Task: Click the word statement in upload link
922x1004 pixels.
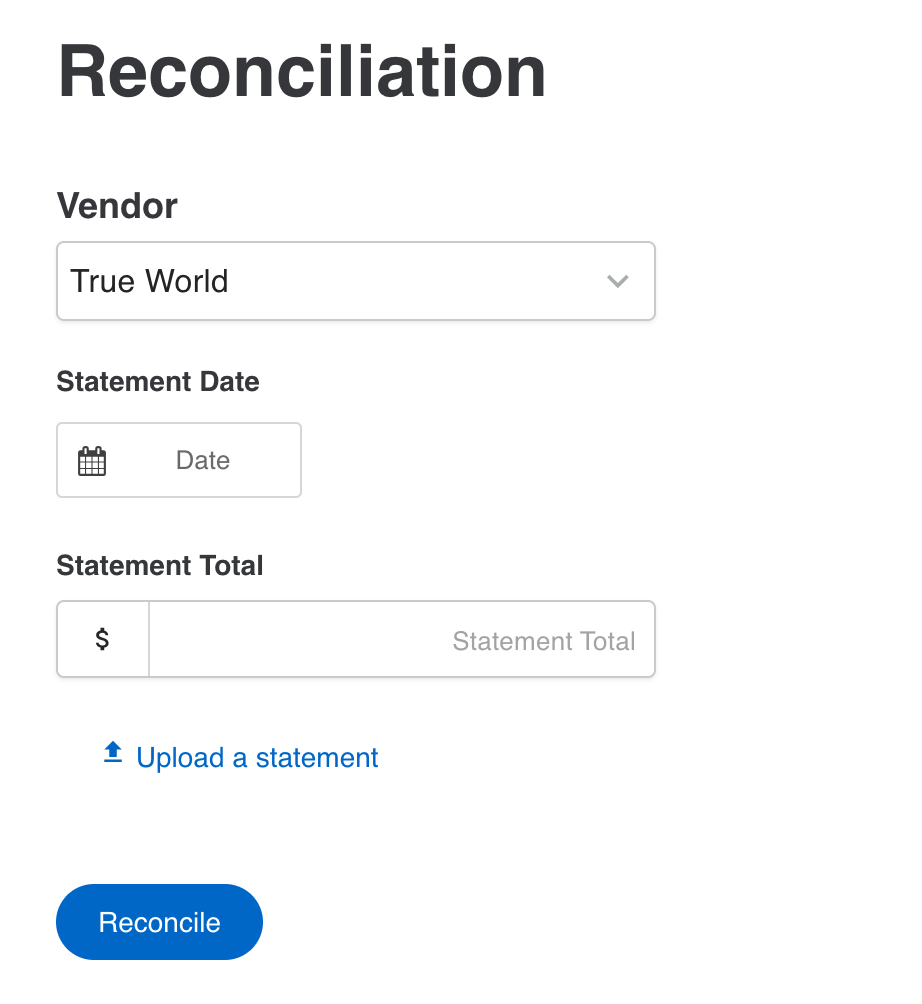Action: coord(317,758)
